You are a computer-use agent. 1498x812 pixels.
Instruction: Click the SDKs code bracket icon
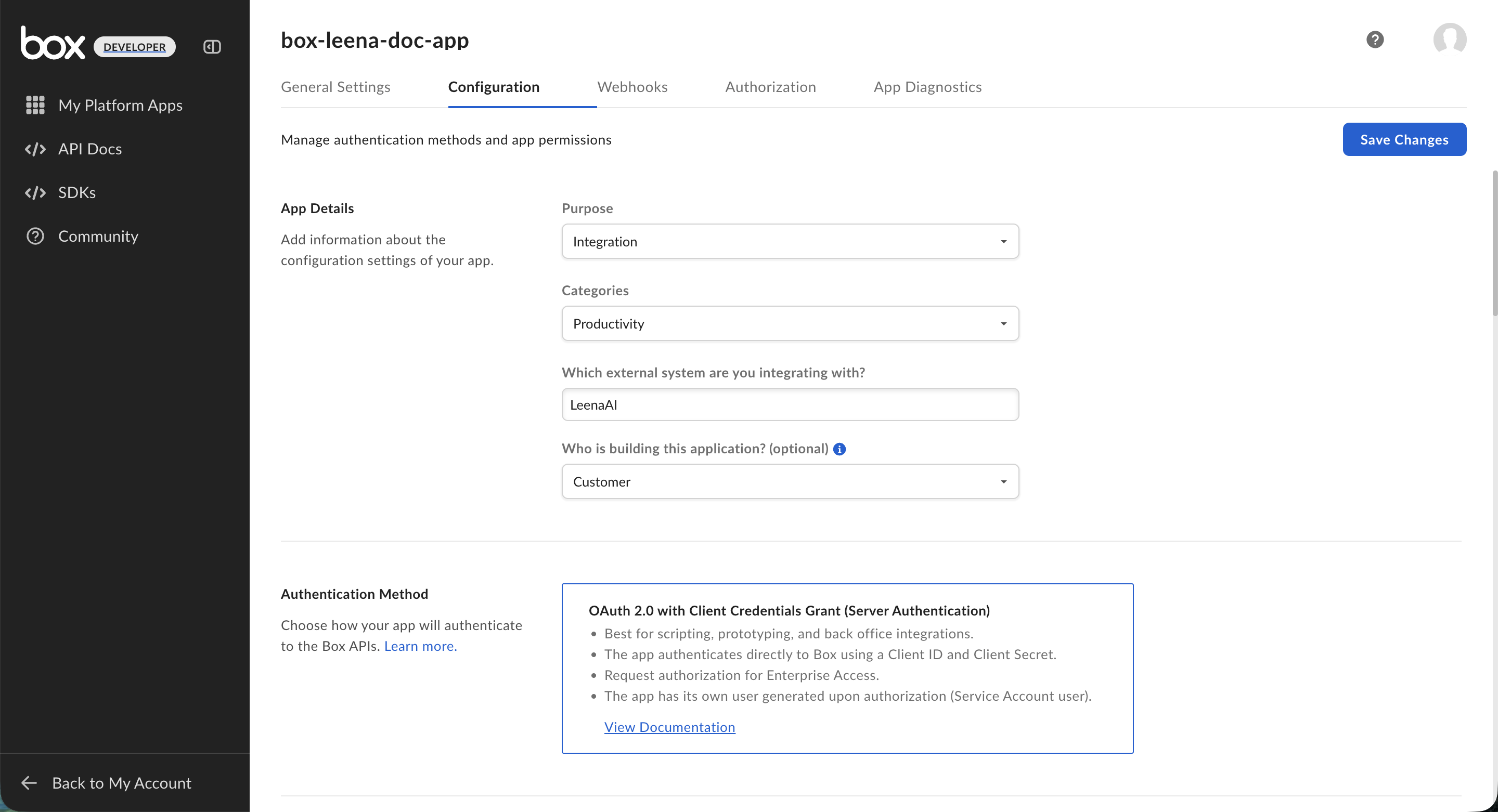35,193
